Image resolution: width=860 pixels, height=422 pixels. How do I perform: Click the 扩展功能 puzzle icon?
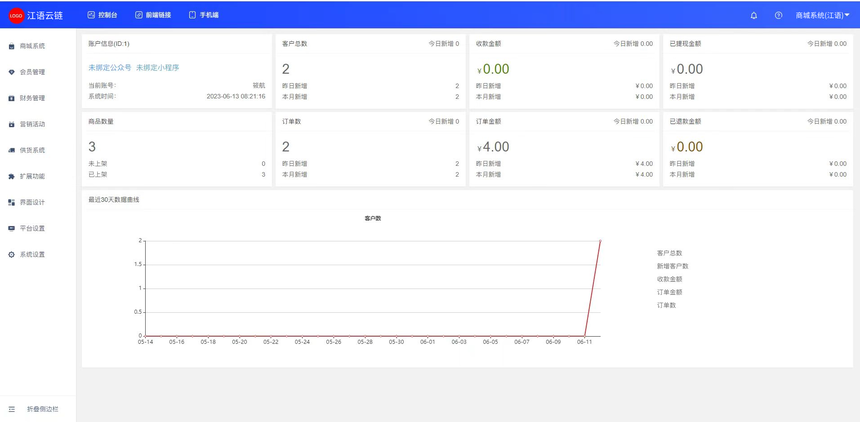point(11,176)
